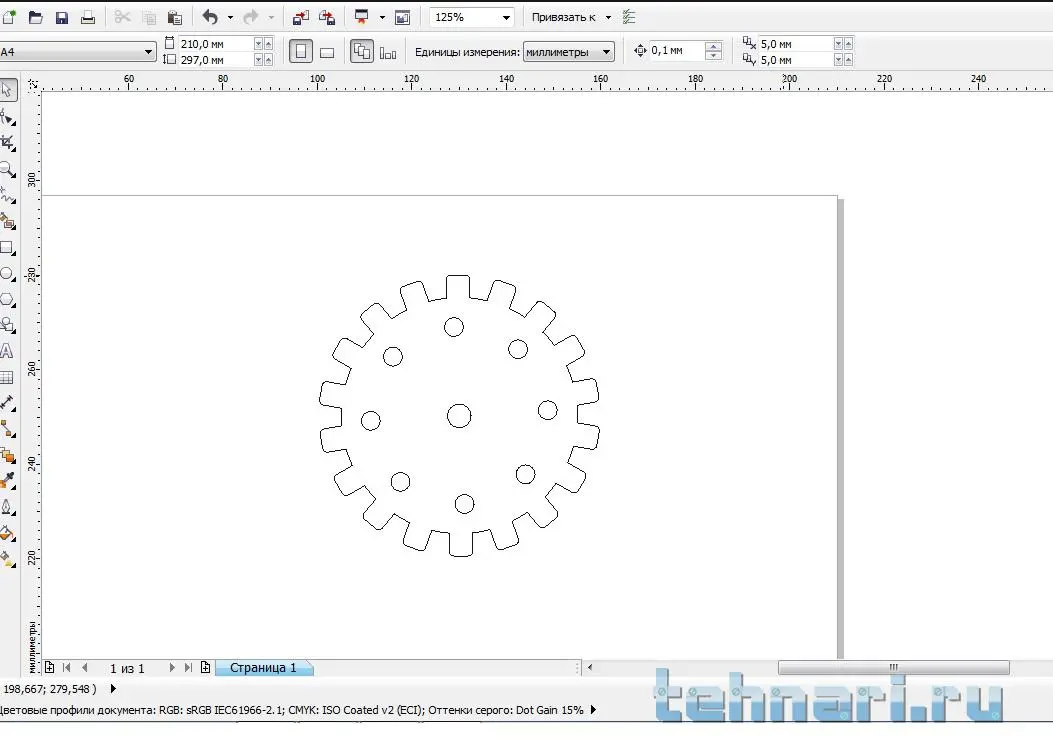
Task: Select the Rectangle tool
Action: point(7,247)
